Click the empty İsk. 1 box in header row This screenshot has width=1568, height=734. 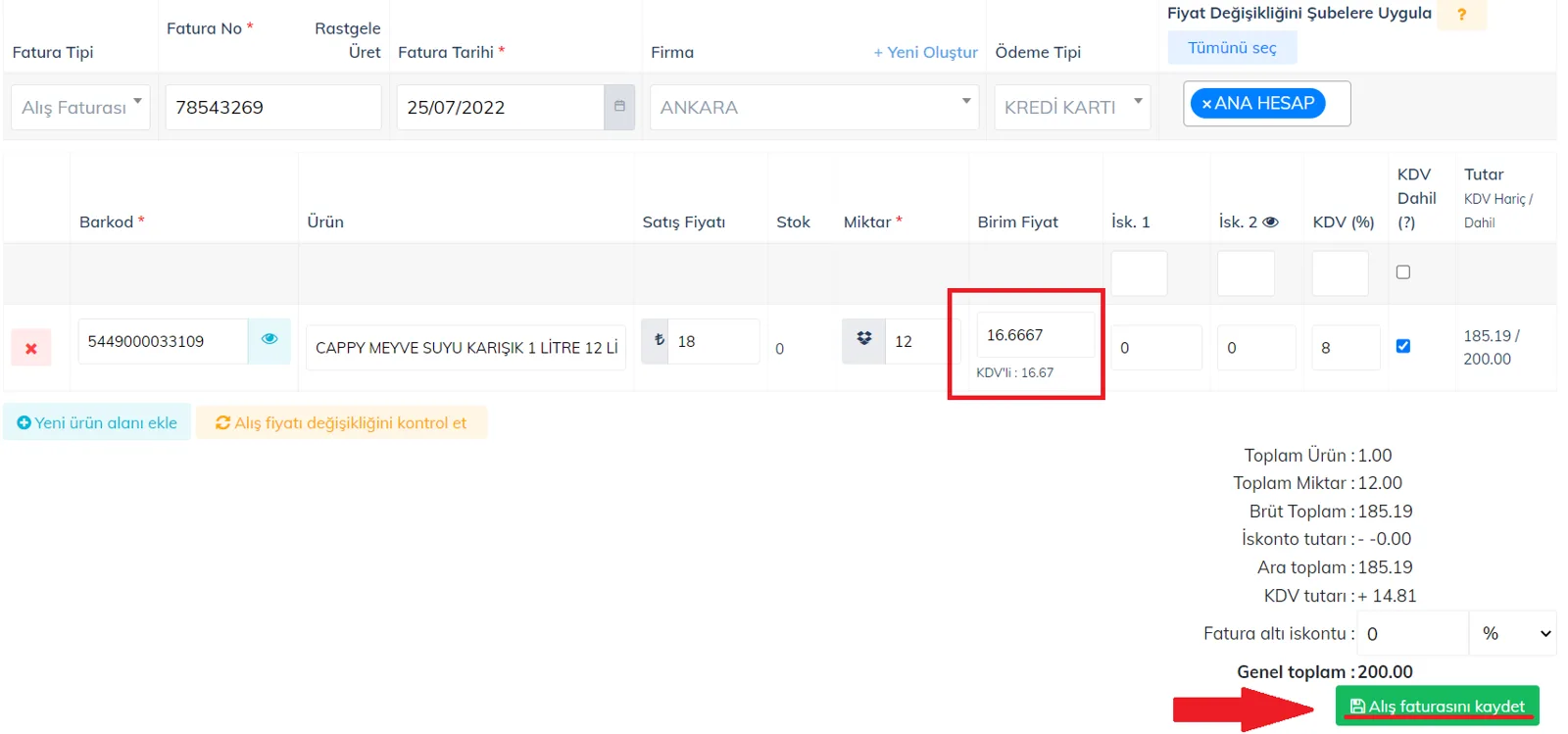[x=1139, y=273]
